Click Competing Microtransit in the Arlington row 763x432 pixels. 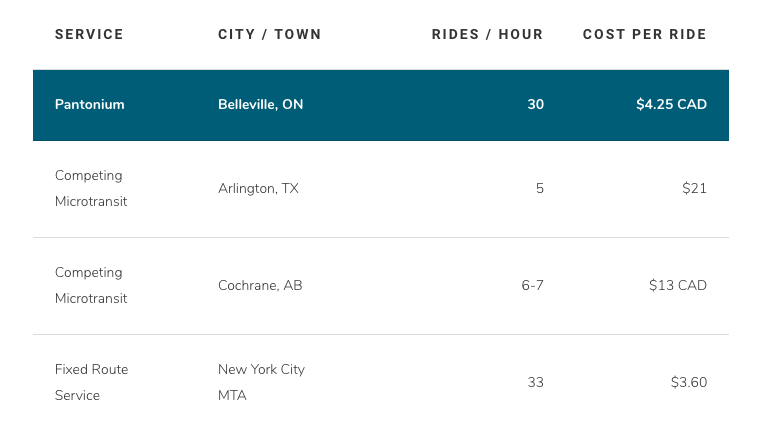[91, 188]
